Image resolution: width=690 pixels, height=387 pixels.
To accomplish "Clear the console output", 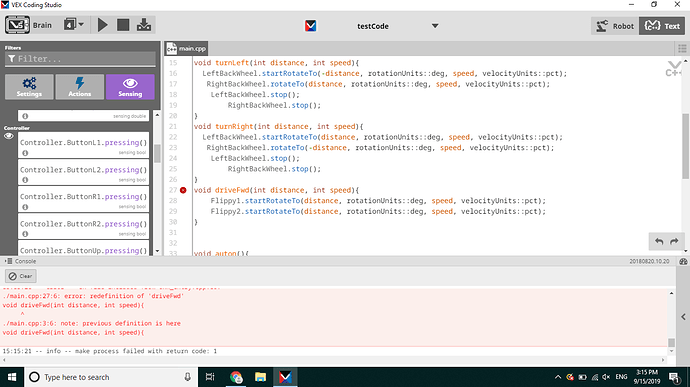I will (21, 276).
